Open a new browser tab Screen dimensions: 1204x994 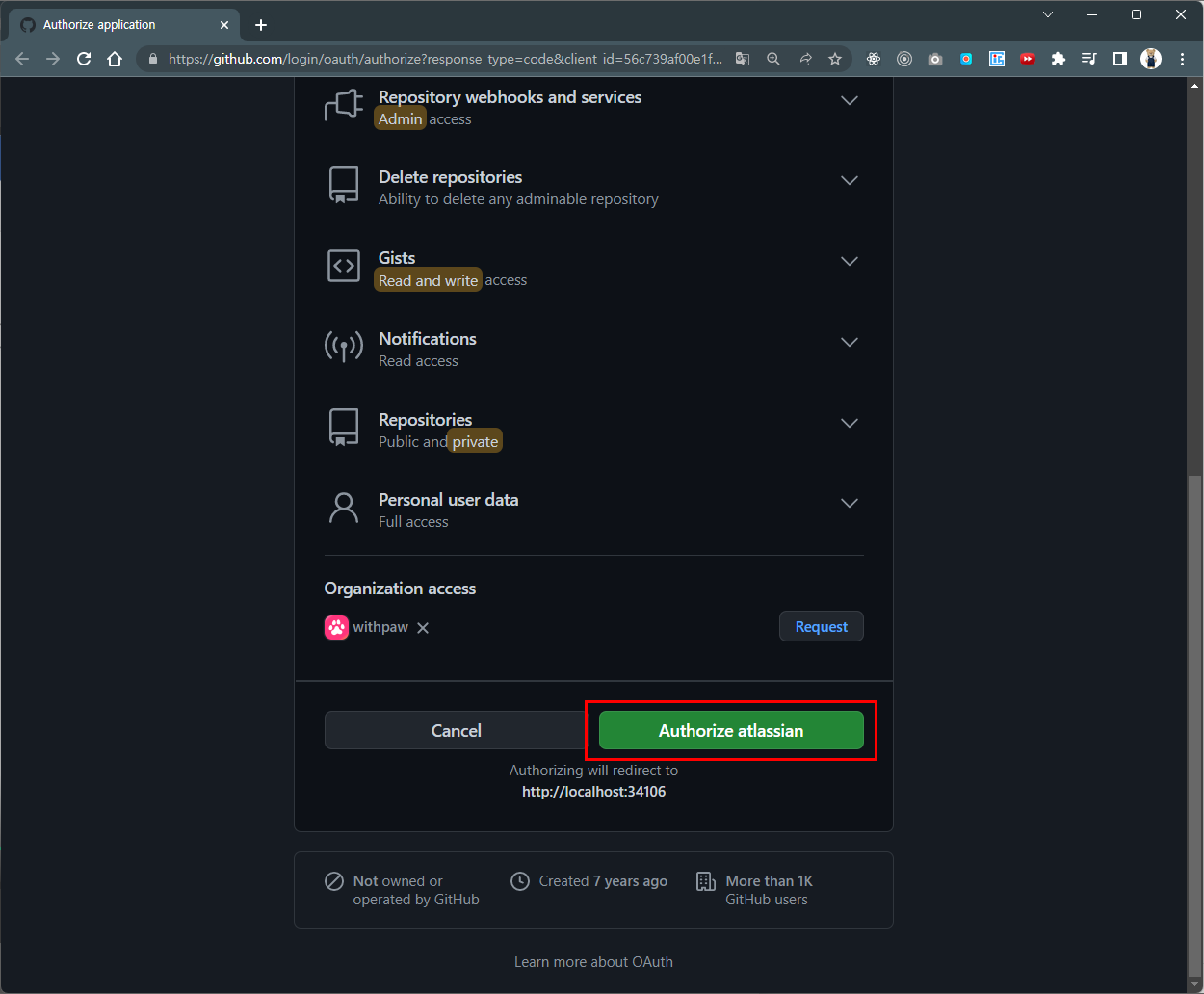tap(260, 25)
